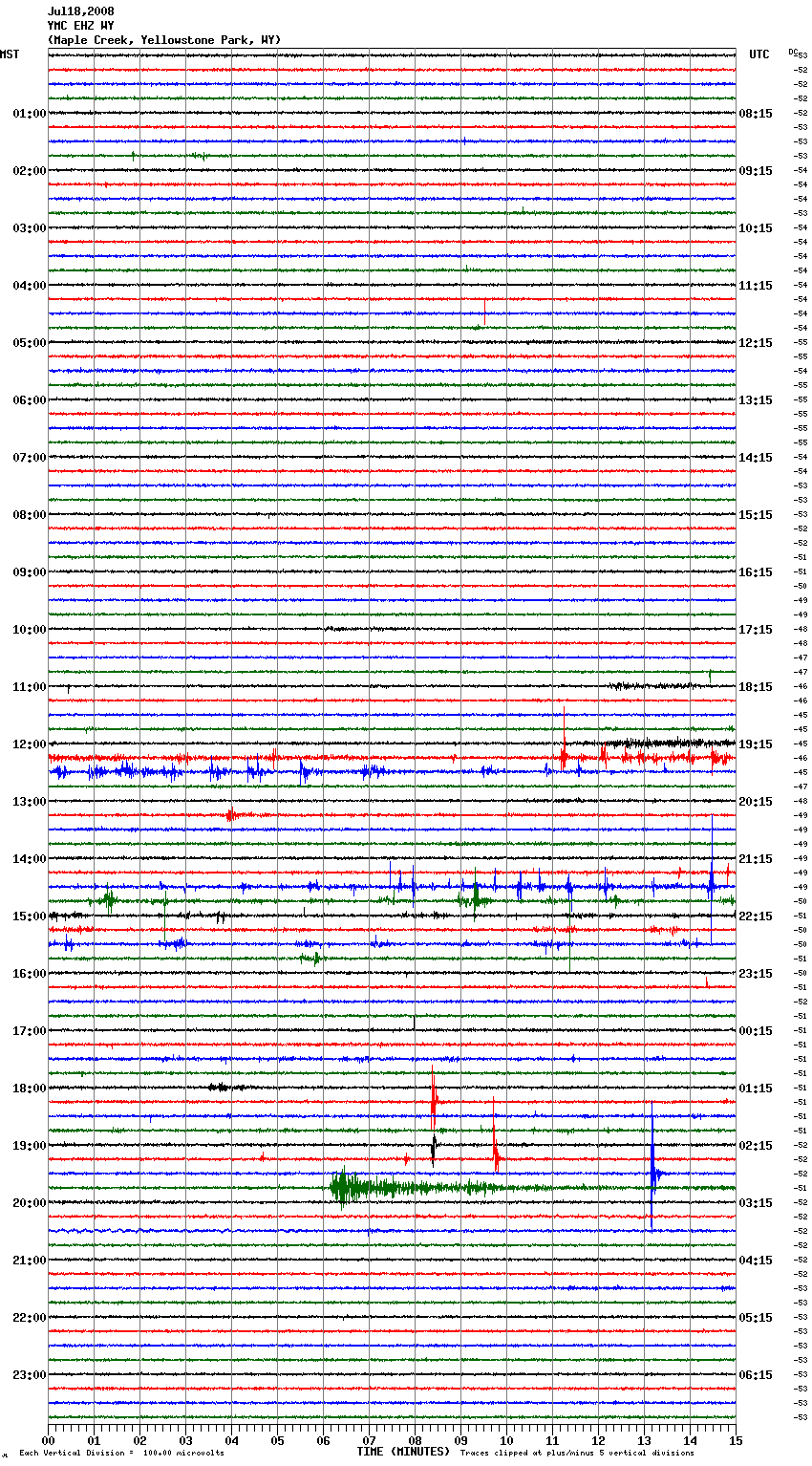The image size is (812, 1466).
Task: Click the 14:15 UTC time label
Action: (756, 458)
